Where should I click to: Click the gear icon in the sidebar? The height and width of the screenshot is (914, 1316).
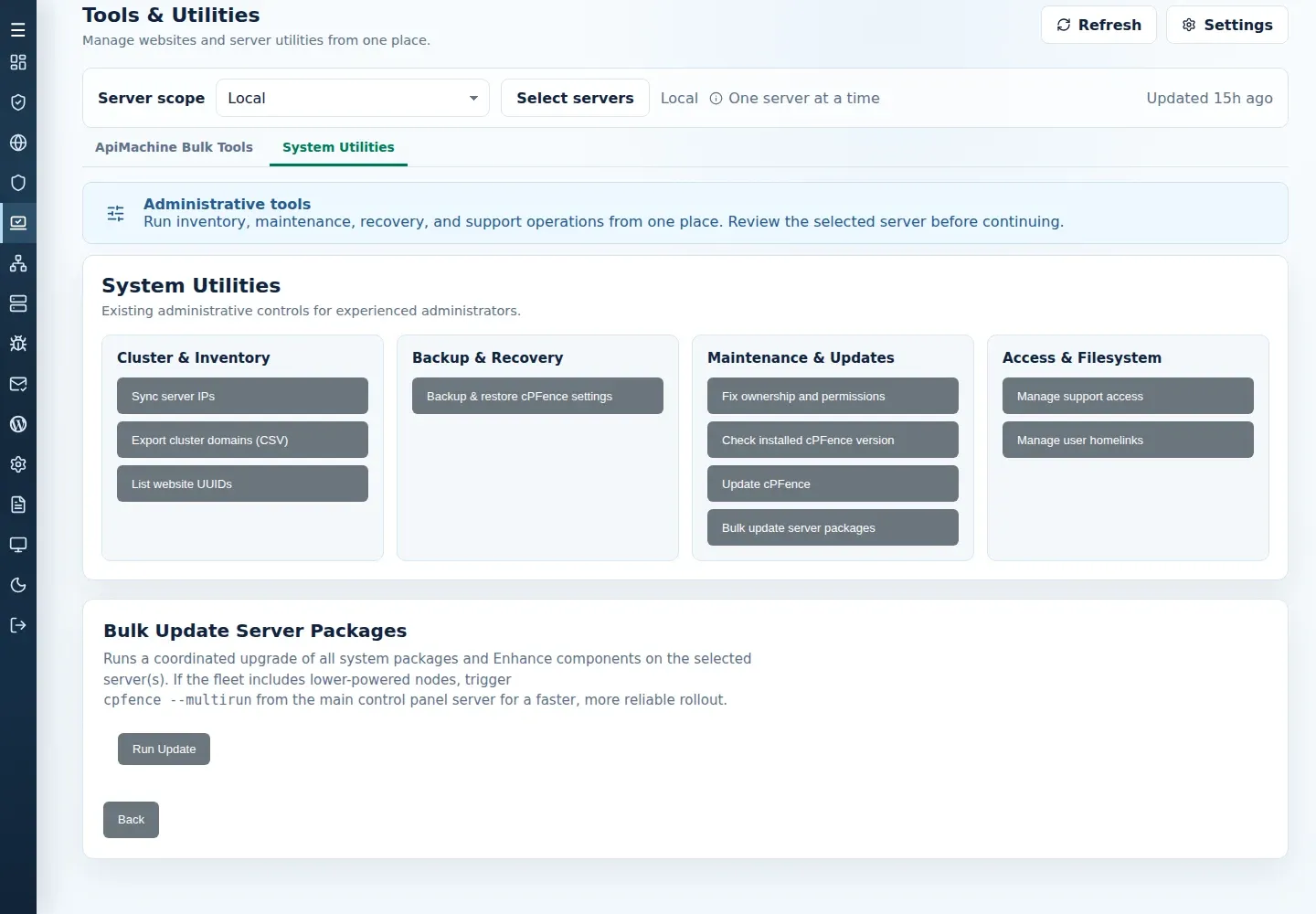18,464
